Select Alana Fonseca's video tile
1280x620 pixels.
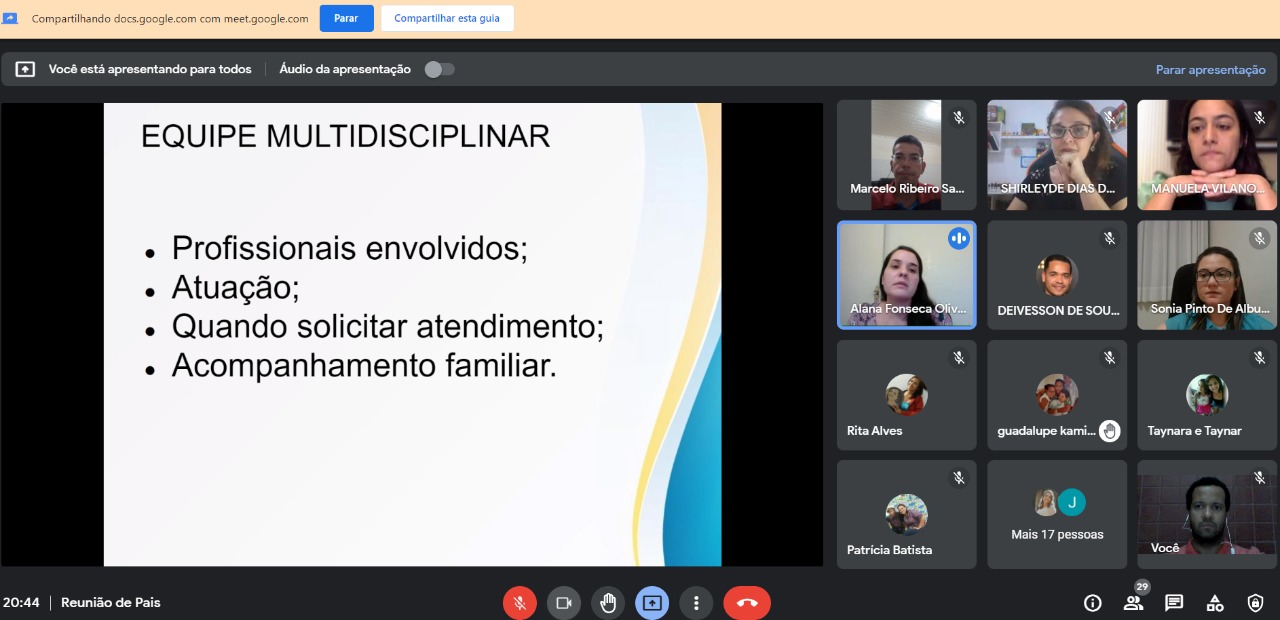tap(906, 274)
